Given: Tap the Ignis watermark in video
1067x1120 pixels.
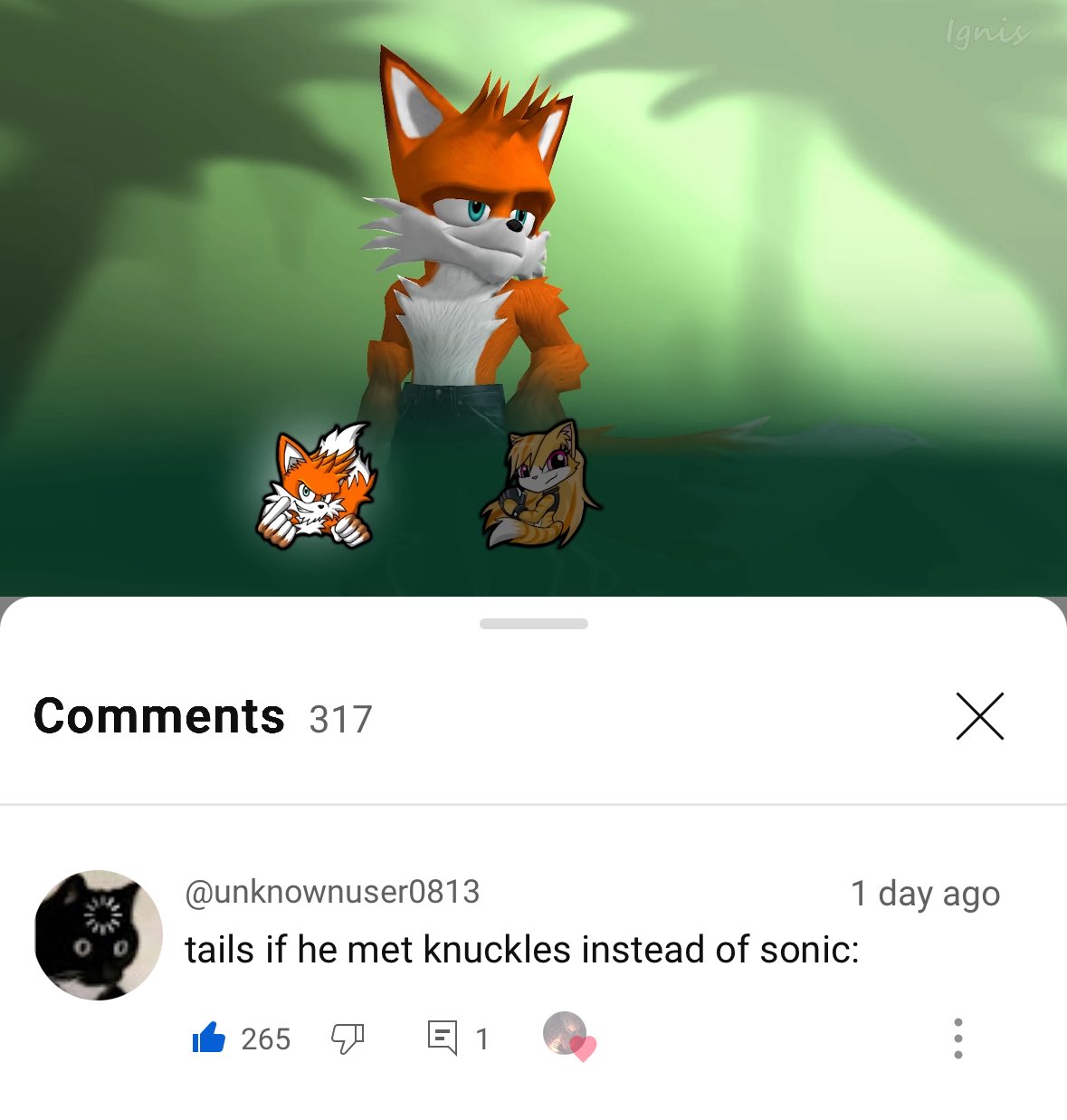Looking at the screenshot, I should pyautogui.click(x=986, y=34).
